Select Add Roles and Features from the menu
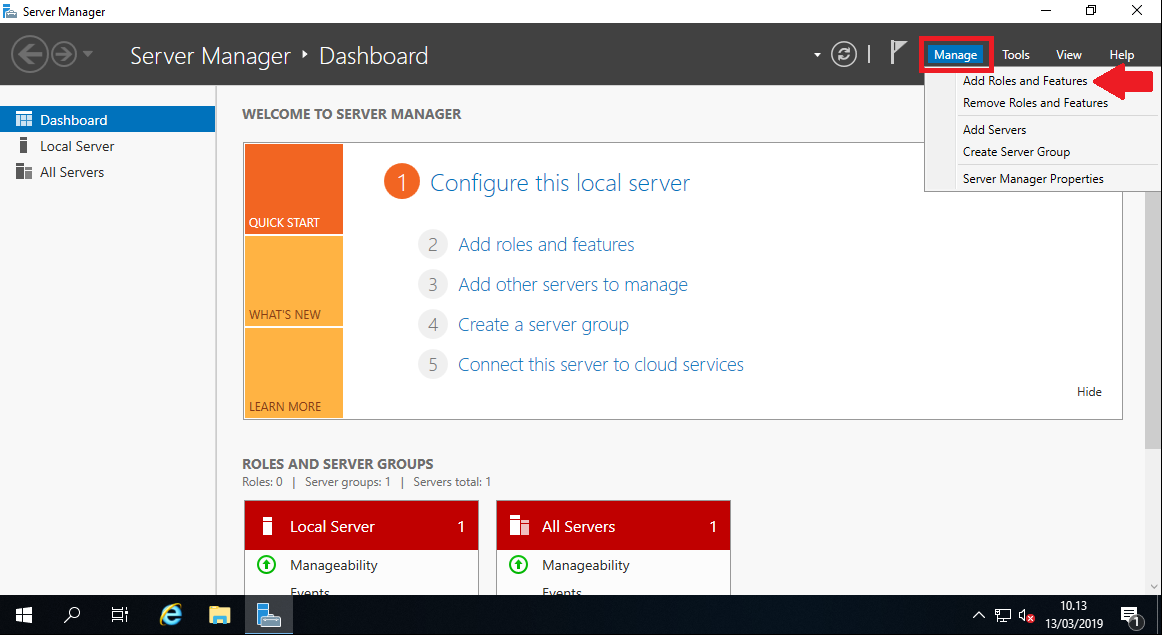 1024,80
